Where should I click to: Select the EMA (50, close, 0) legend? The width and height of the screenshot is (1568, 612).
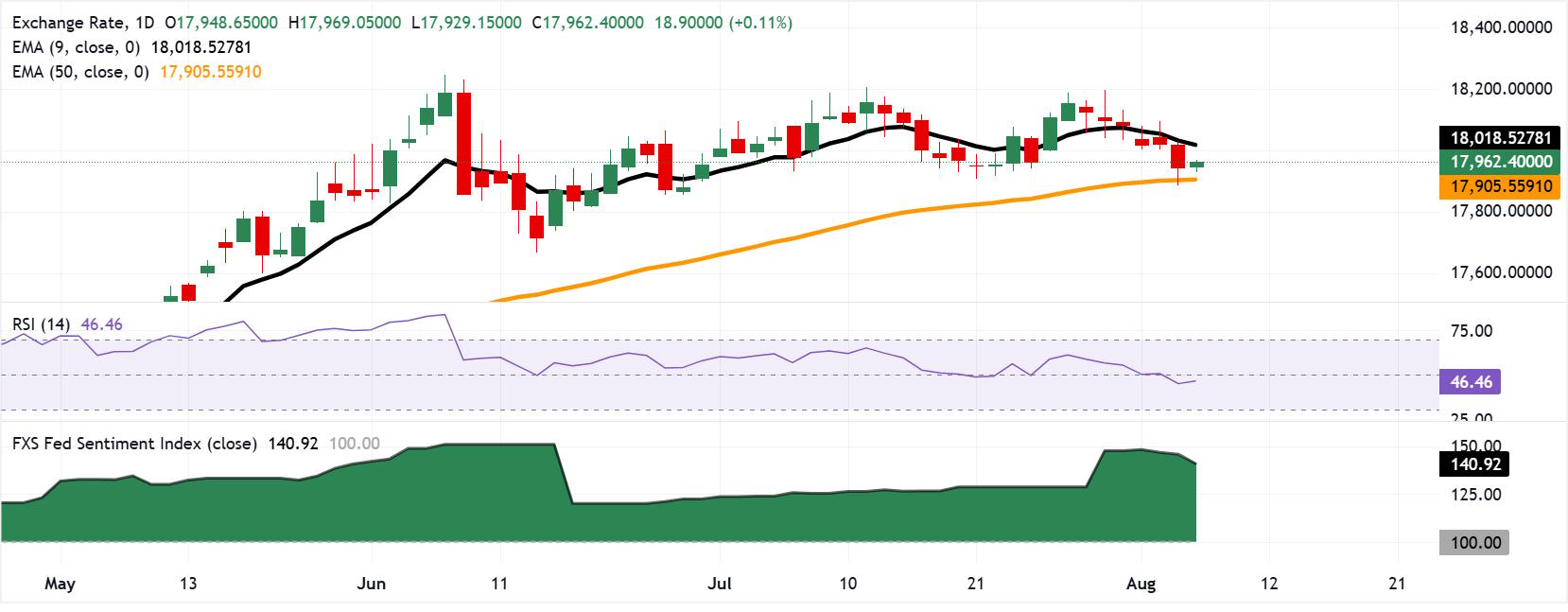[x=81, y=72]
